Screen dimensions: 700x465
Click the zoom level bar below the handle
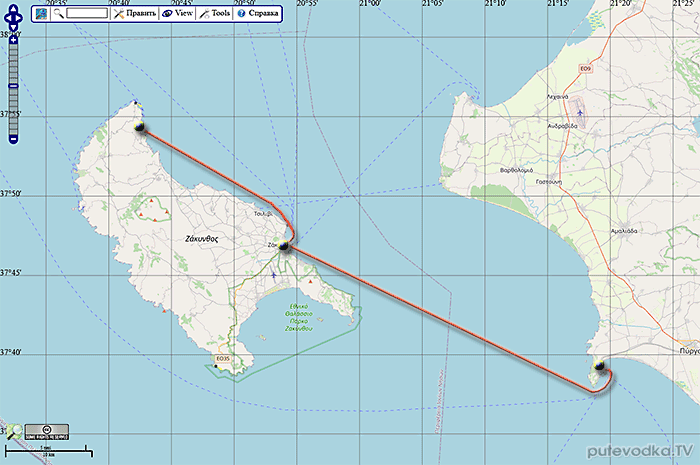pyautogui.click(x=13, y=112)
